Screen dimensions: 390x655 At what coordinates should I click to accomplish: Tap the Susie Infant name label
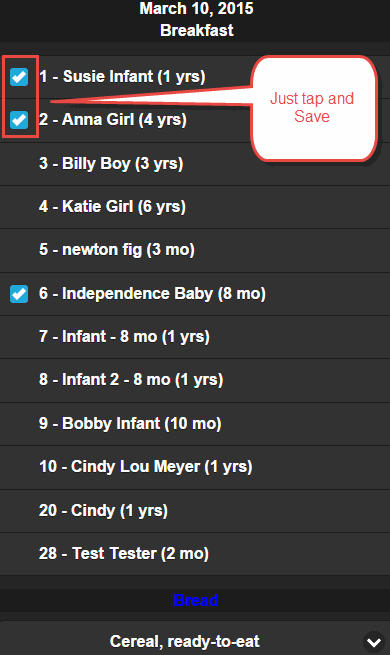122,77
